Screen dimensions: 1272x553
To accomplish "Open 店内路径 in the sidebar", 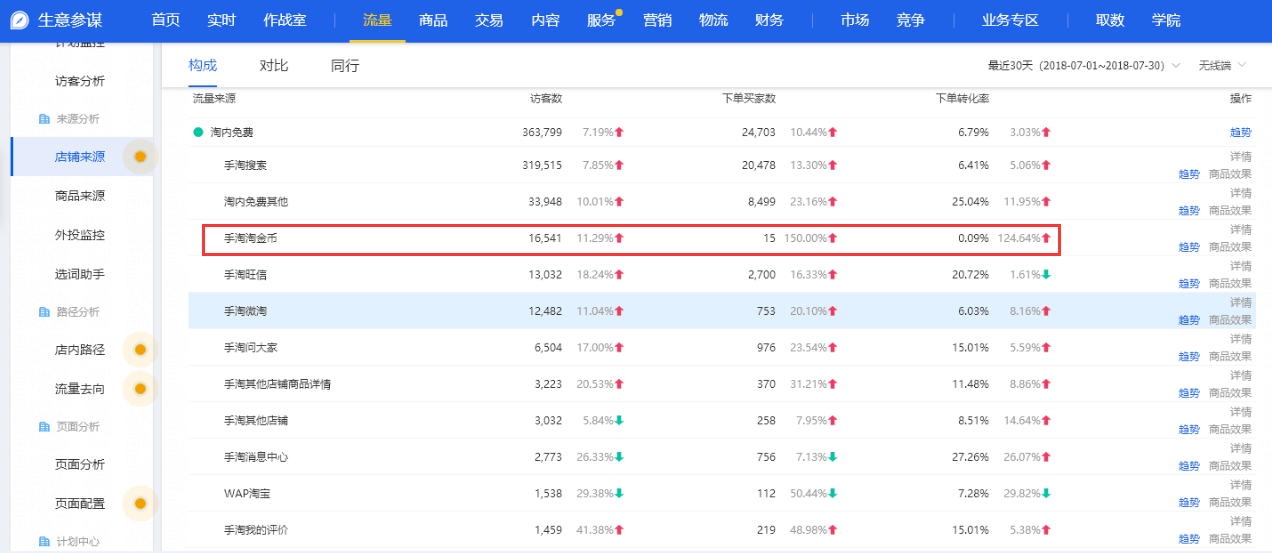I will pyautogui.click(x=80, y=350).
